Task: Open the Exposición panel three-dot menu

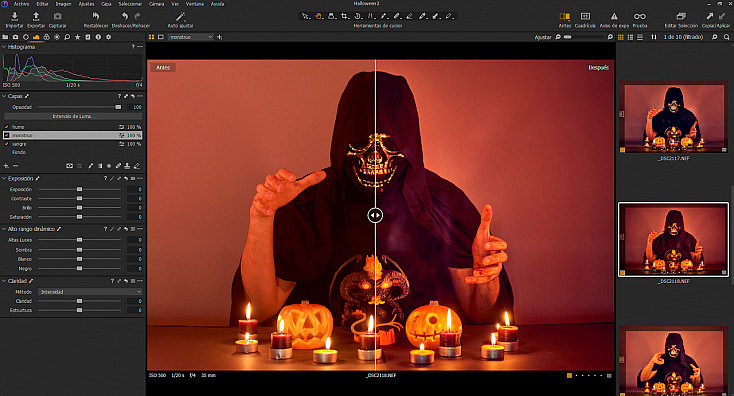Action: tap(140, 178)
